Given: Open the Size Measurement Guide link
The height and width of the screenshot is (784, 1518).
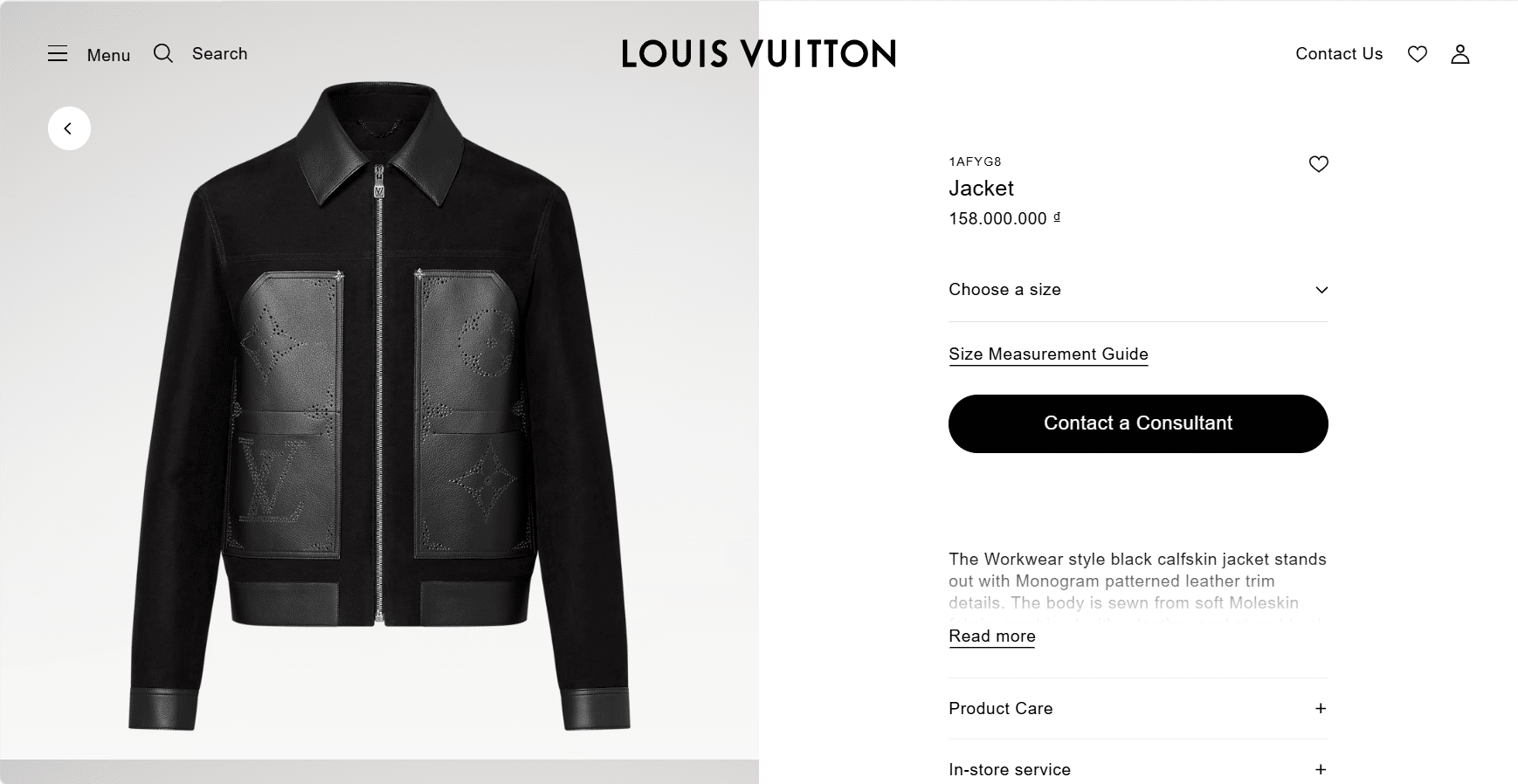Looking at the screenshot, I should 1048,354.
